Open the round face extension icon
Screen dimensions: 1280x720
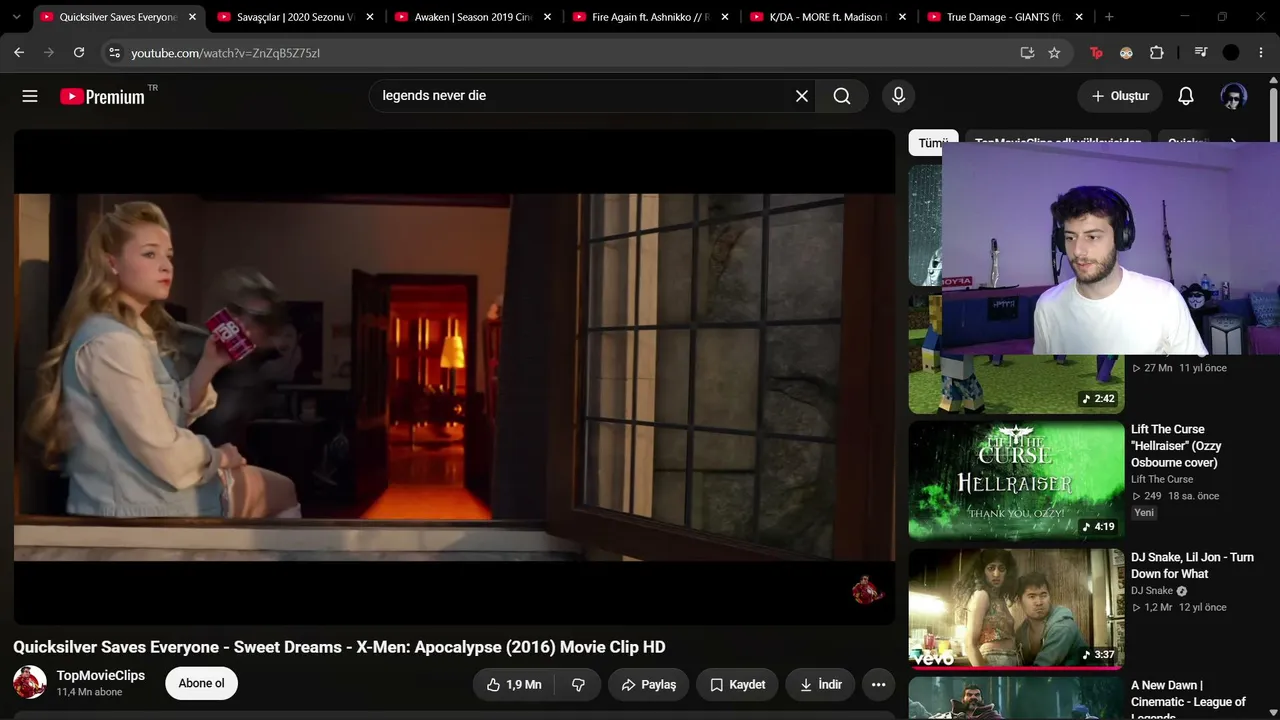coord(1126,53)
